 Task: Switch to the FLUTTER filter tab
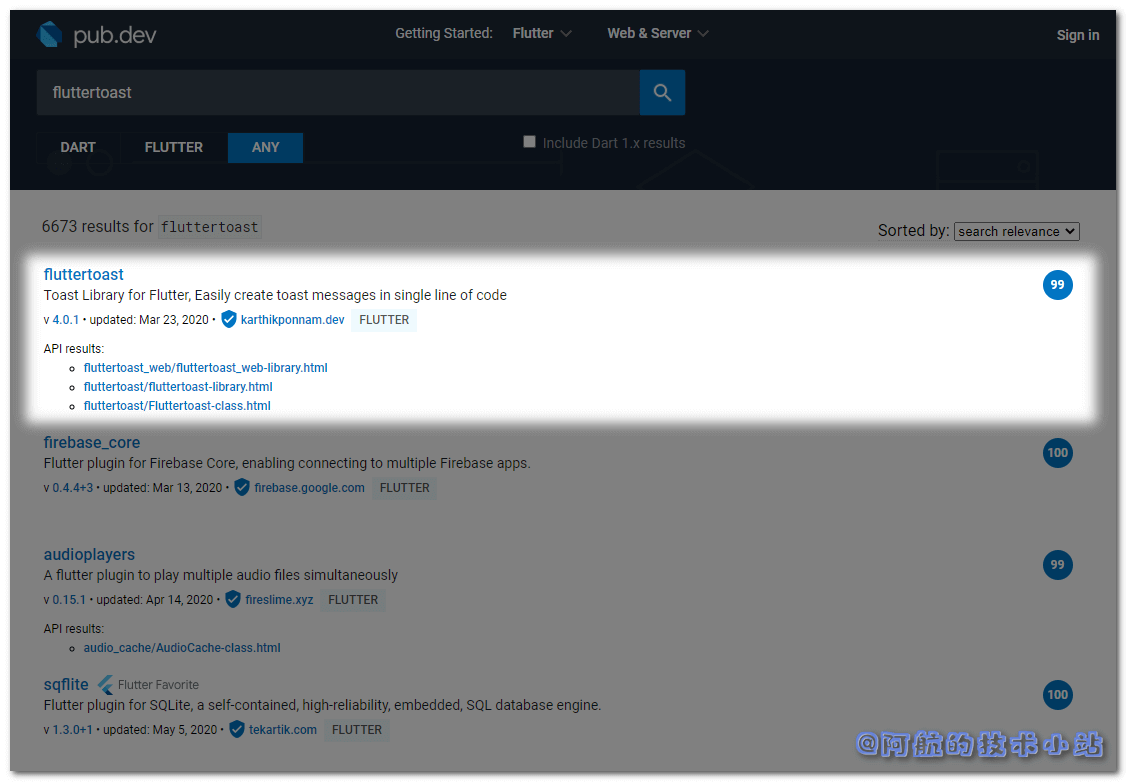174,147
